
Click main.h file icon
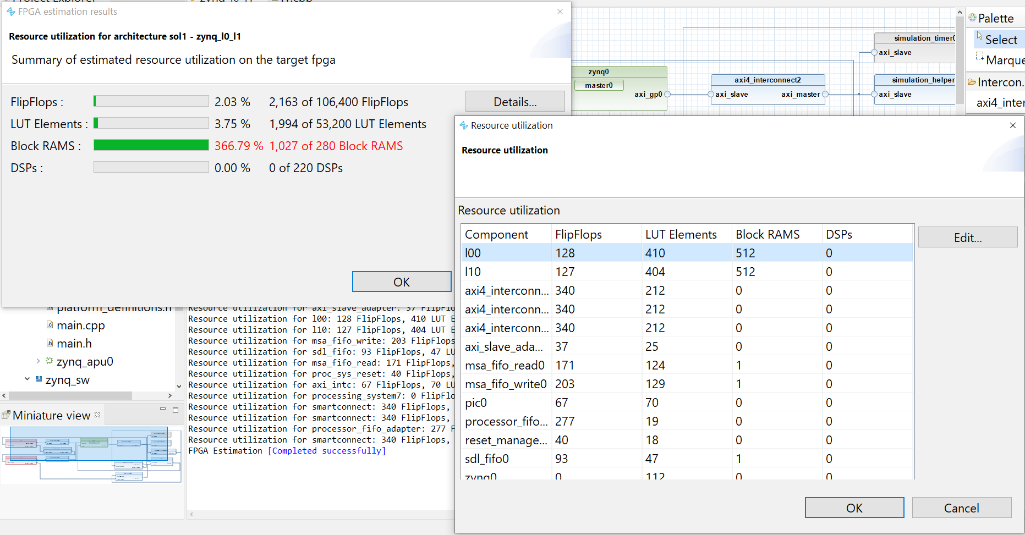[50, 343]
